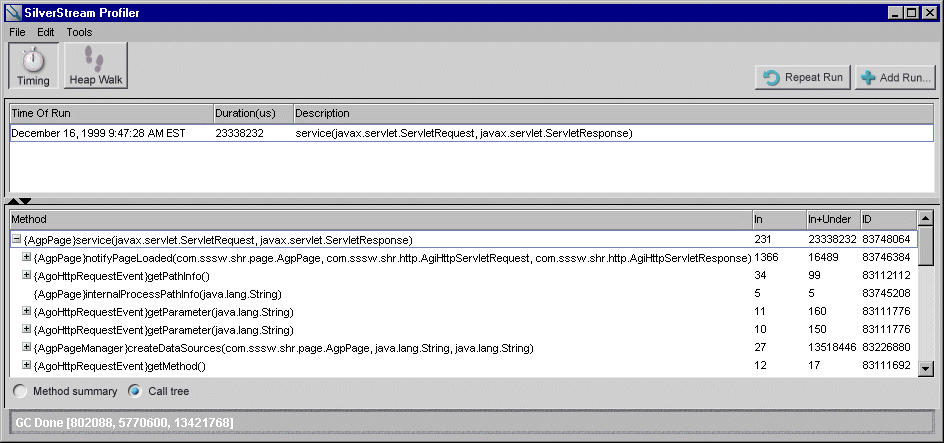The image size is (944, 443).
Task: Click the duration value 23338232 in runs table
Action: tap(239, 134)
